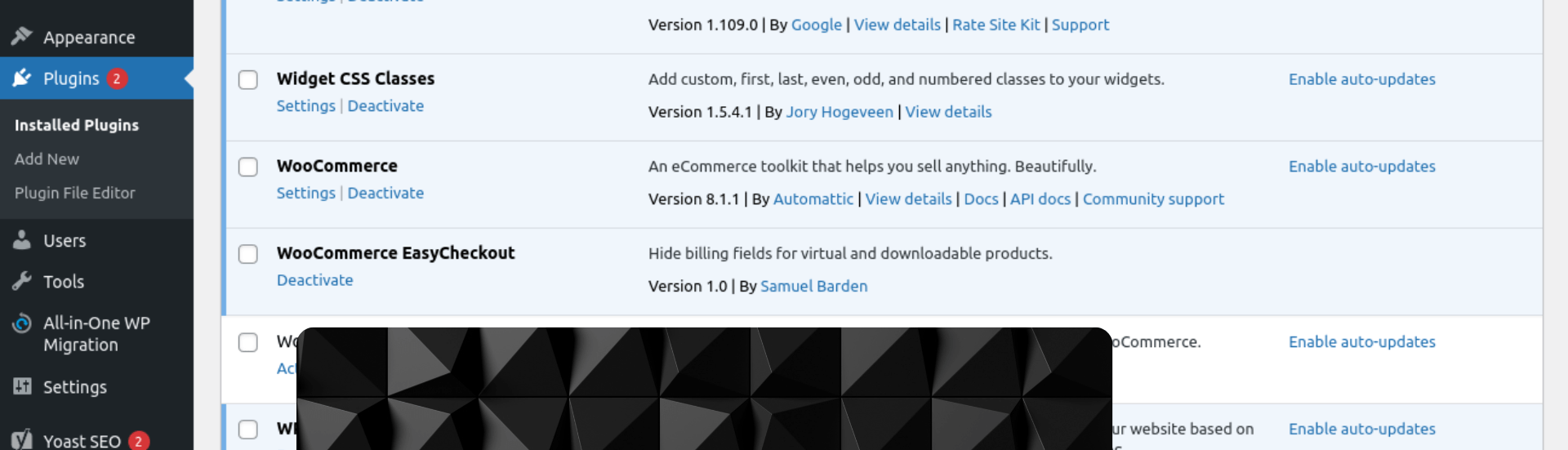Deactivate WooCommerce EasyCheckout plugin
The image size is (1568, 450).
[315, 280]
